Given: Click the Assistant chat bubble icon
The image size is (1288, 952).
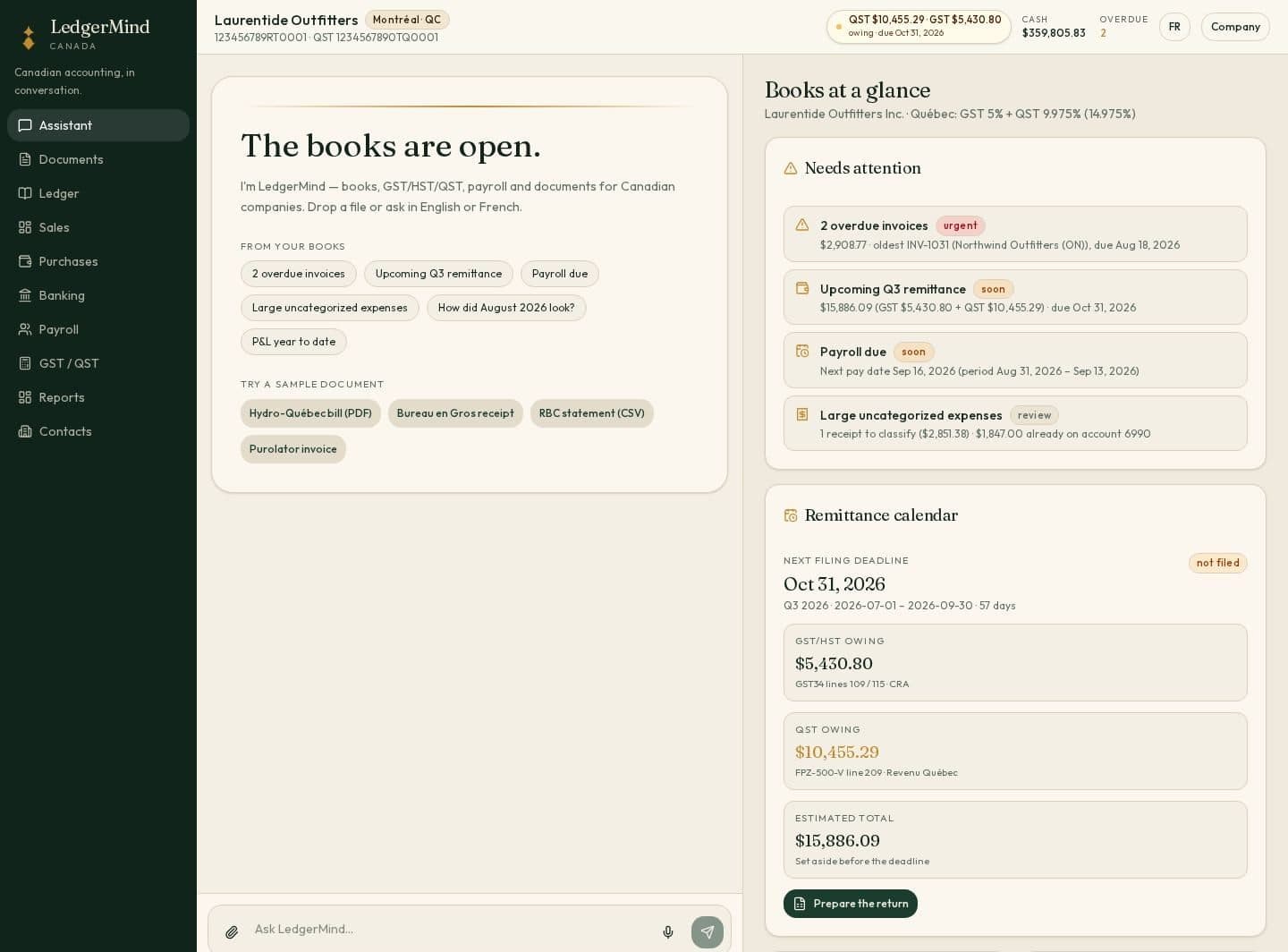Looking at the screenshot, I should (25, 125).
